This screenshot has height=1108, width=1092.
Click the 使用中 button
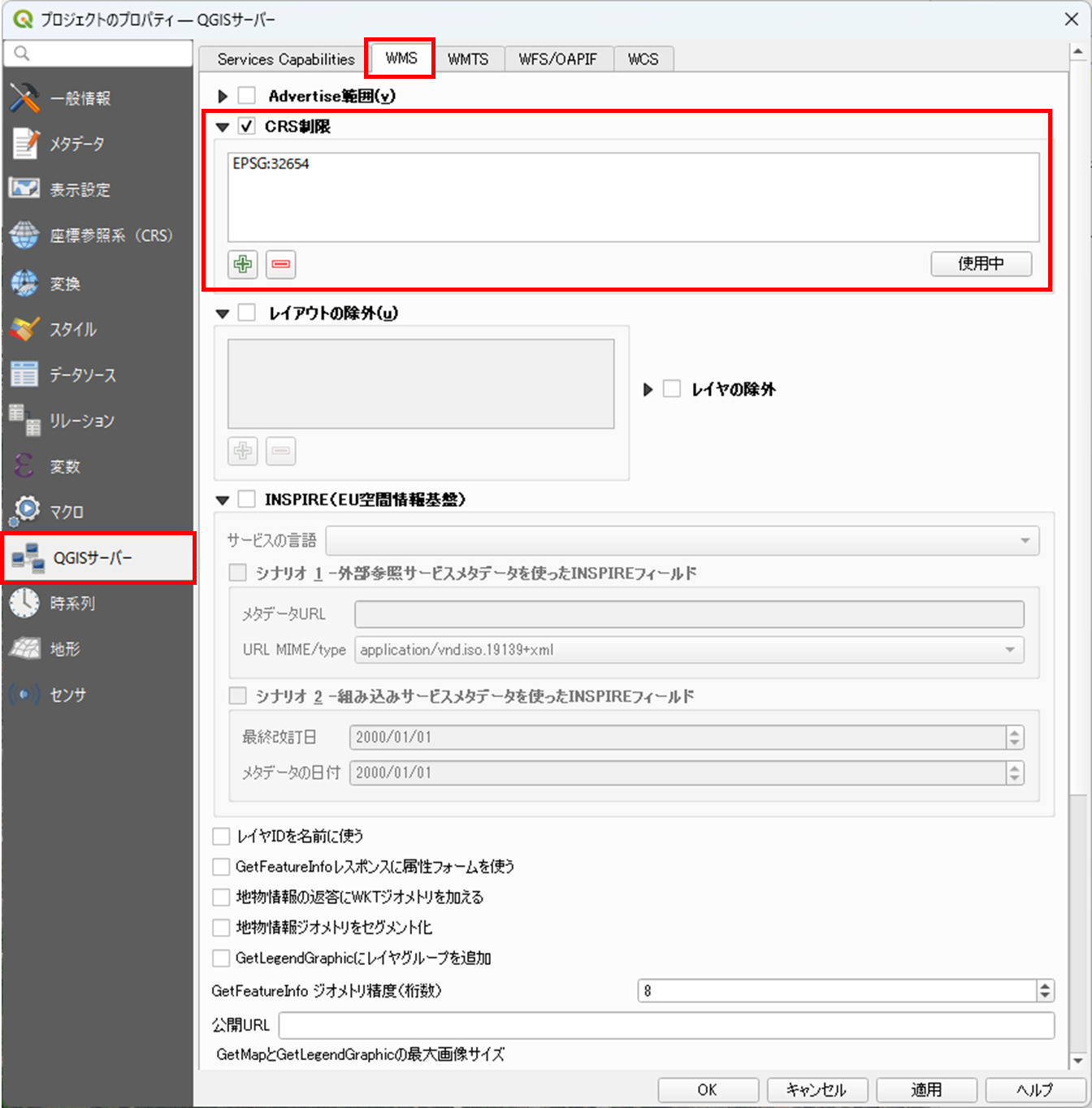(x=981, y=264)
